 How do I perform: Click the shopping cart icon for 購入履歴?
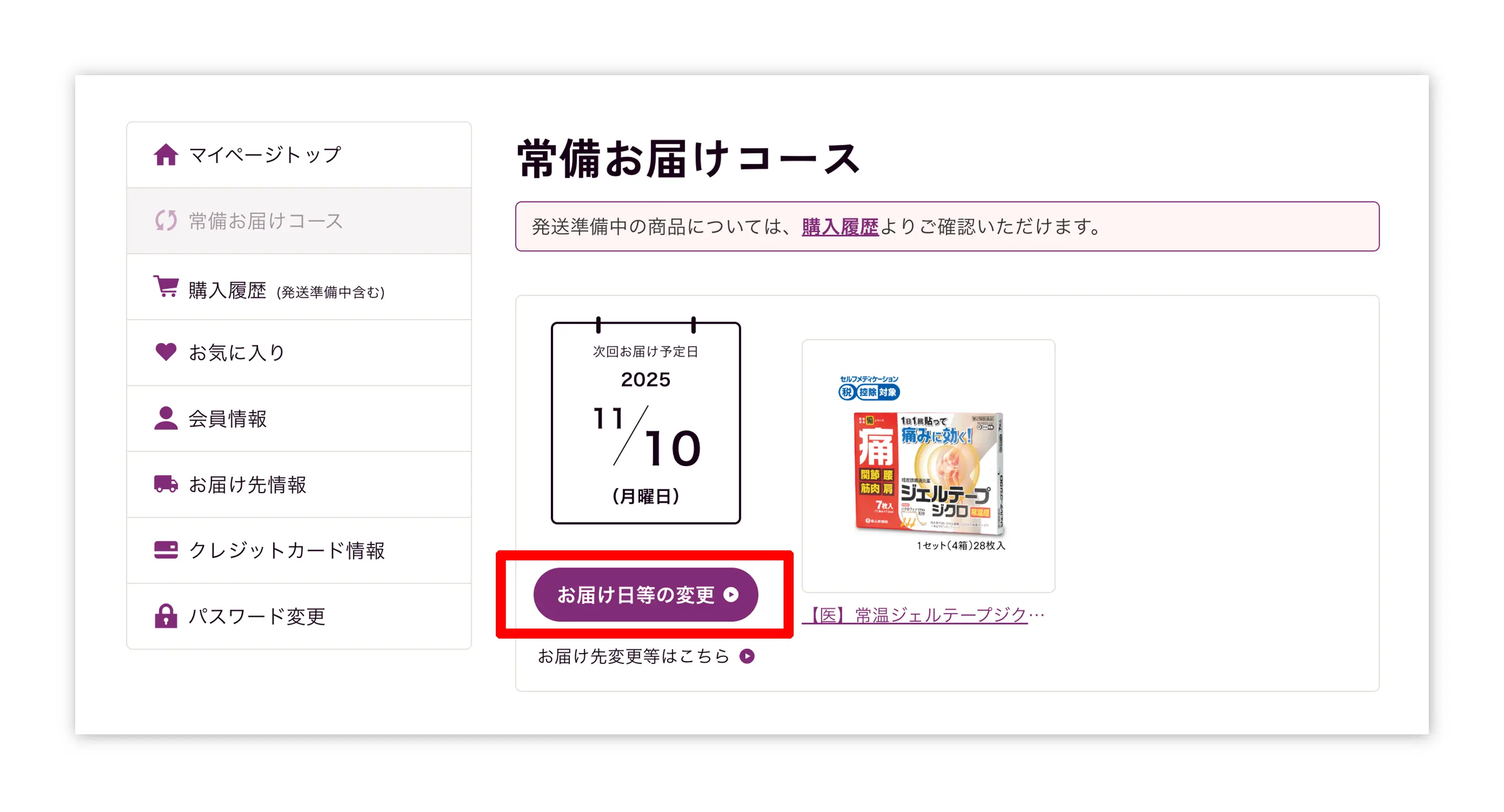pos(166,287)
